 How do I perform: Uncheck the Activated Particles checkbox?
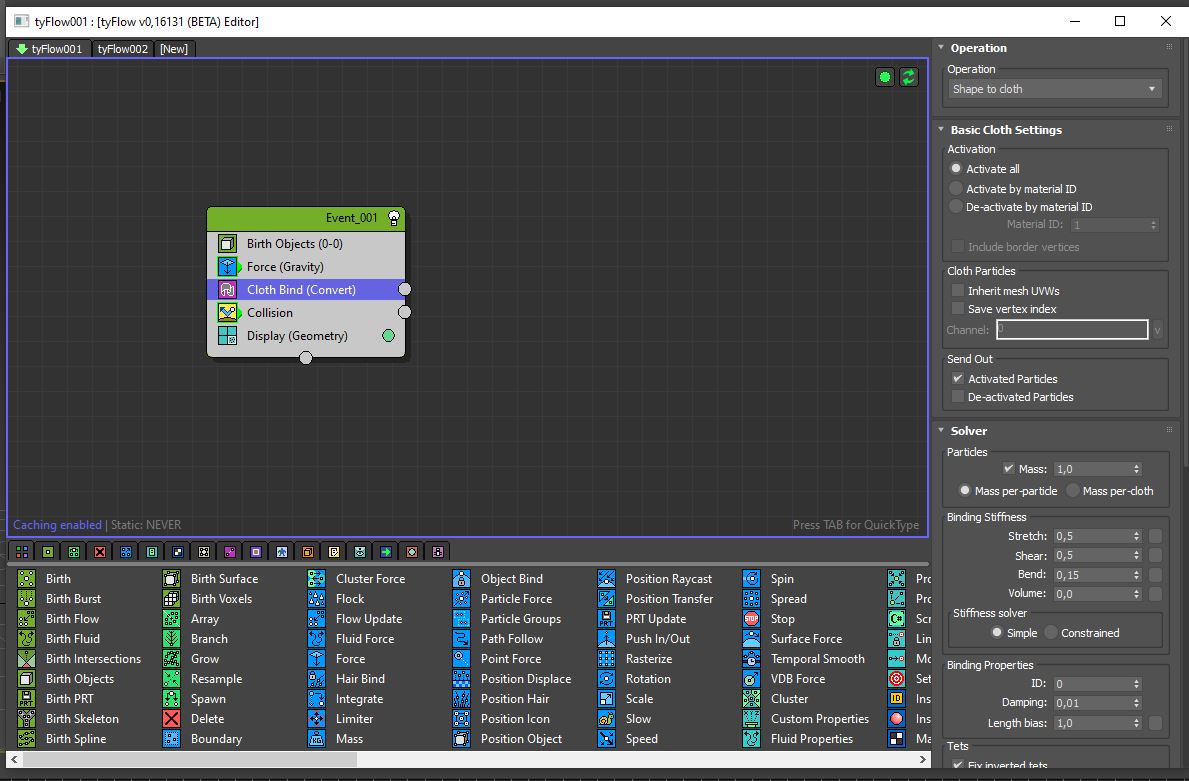(x=957, y=379)
